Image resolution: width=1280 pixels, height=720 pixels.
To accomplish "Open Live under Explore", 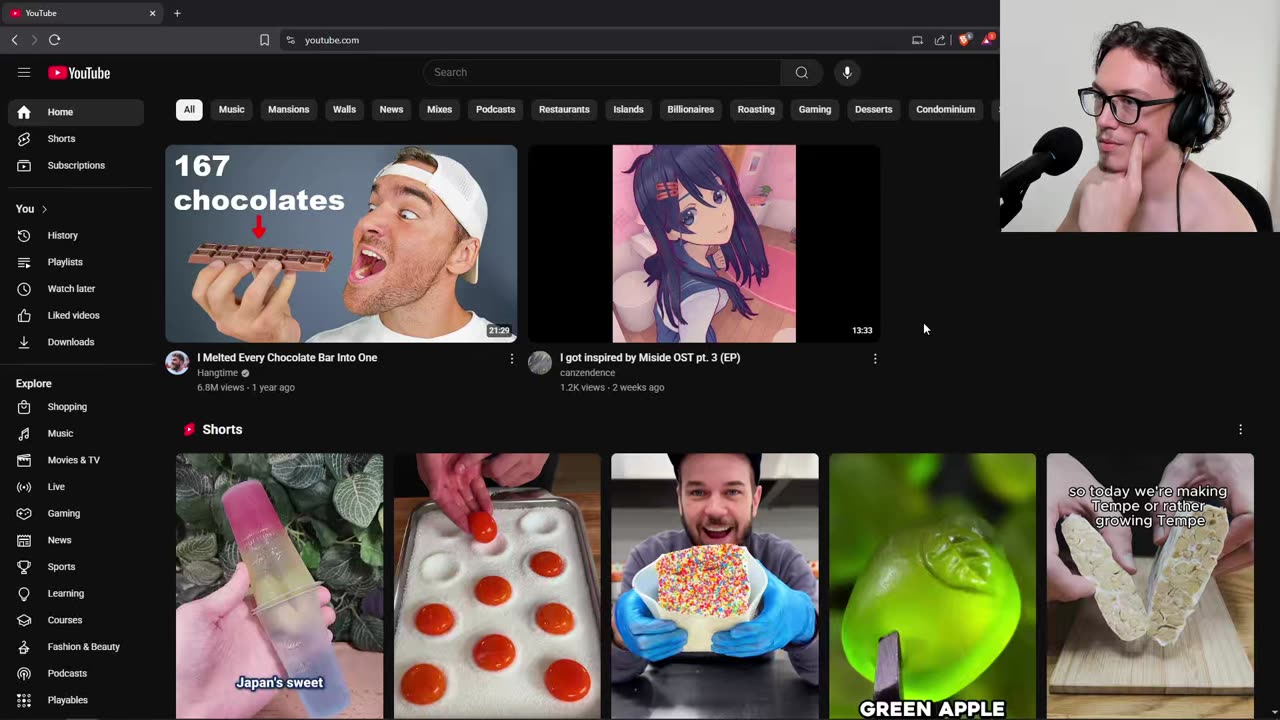I will click(76, 487).
